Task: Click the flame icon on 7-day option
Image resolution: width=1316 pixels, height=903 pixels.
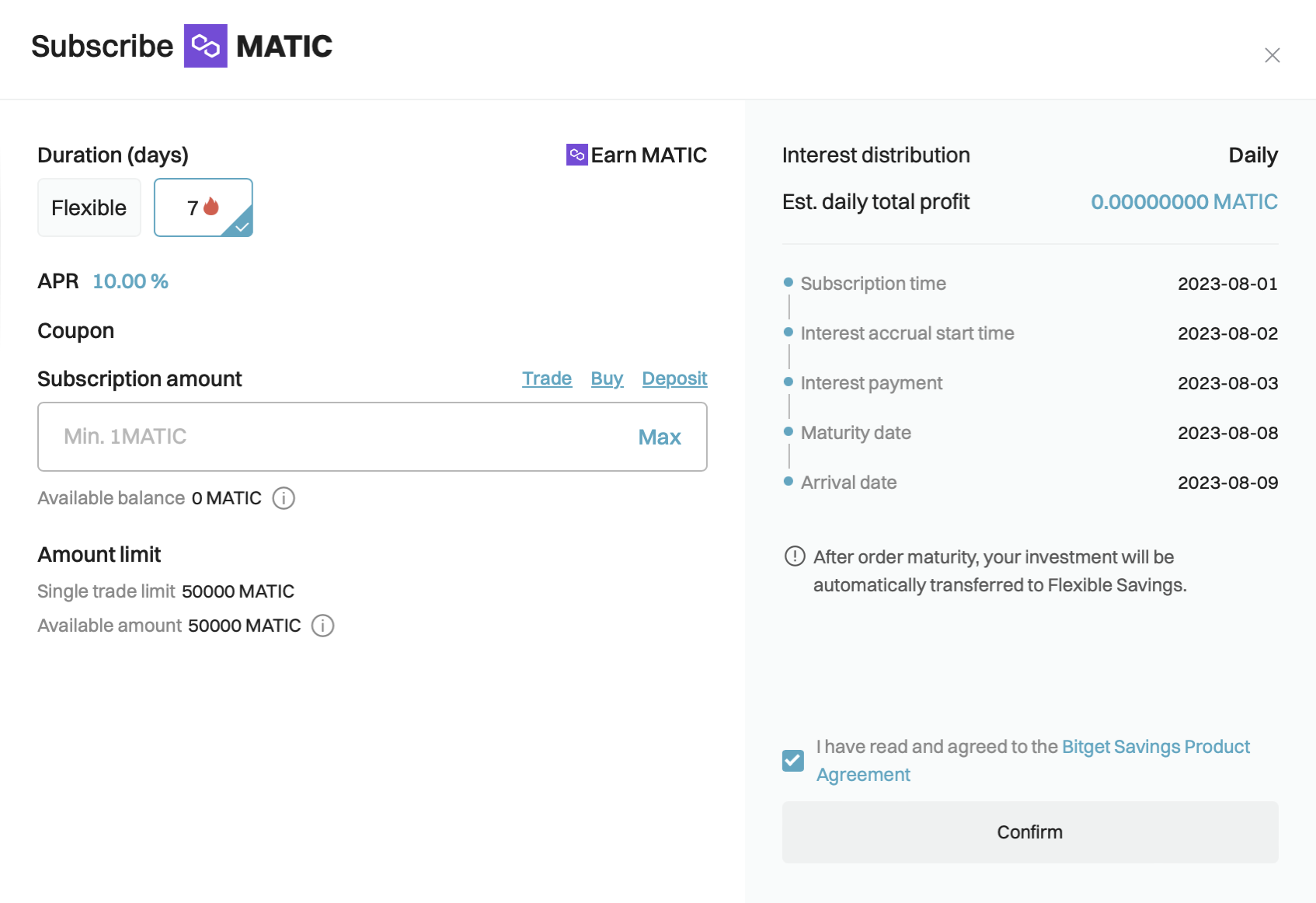Action: pos(211,207)
